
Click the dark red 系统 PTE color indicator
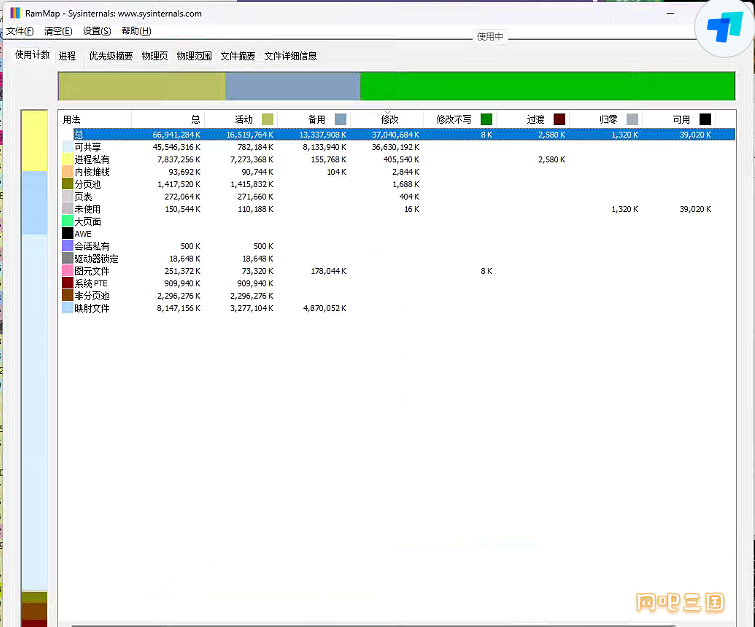pos(67,283)
